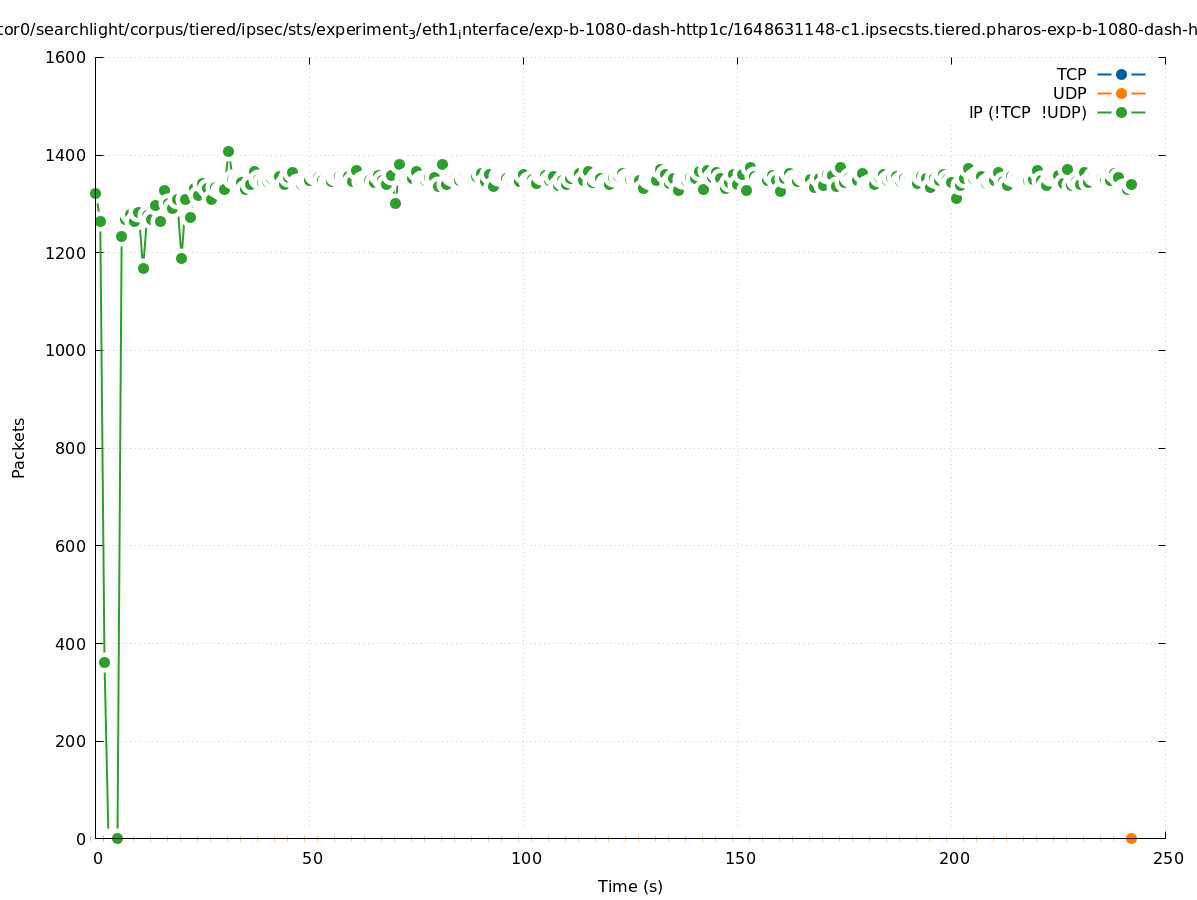
Task: Click the green data point at zero packets
Action: click(x=117, y=838)
